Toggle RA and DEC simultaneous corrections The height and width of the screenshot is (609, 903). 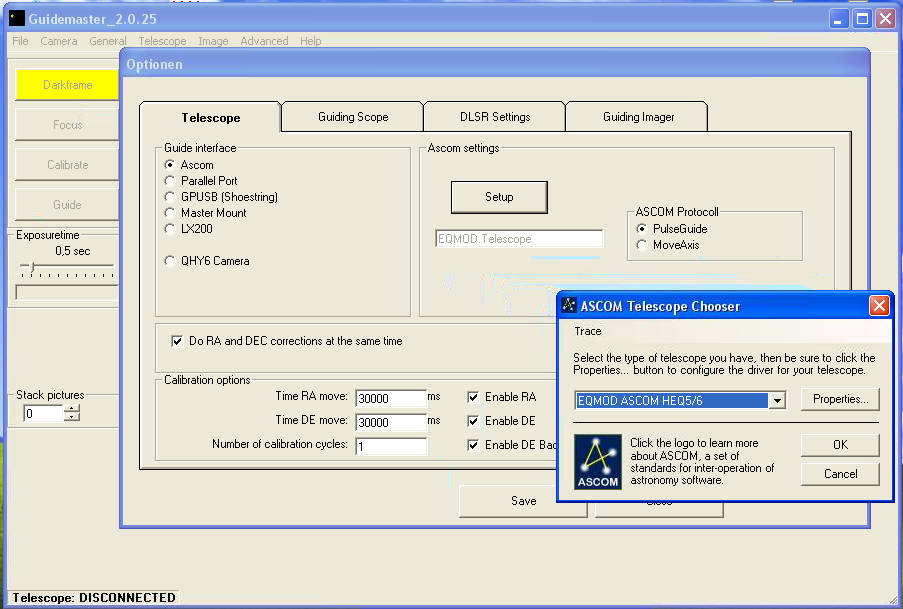coord(177,341)
